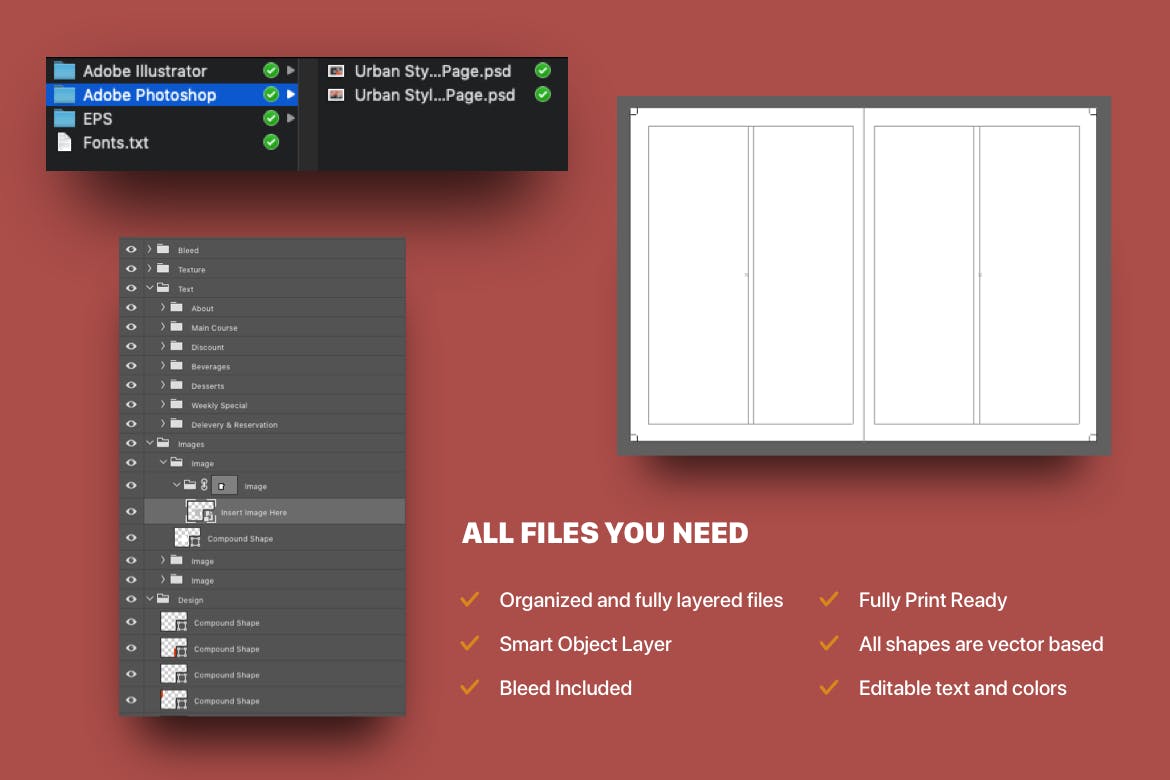Screen dimensions: 1170x780
Task: Click the Adobe Illustrator folder icon
Action: pyautogui.click(x=64, y=71)
